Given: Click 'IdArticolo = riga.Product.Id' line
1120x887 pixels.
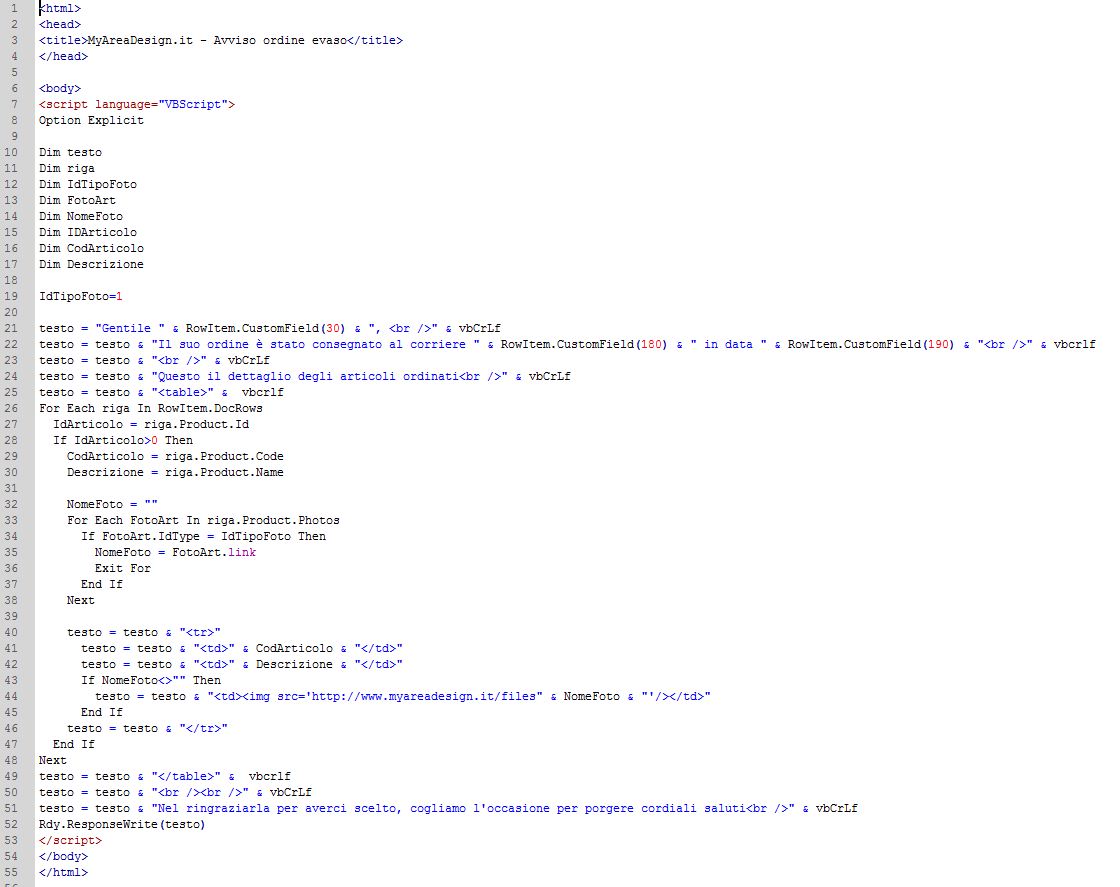Looking at the screenshot, I should pos(151,424).
